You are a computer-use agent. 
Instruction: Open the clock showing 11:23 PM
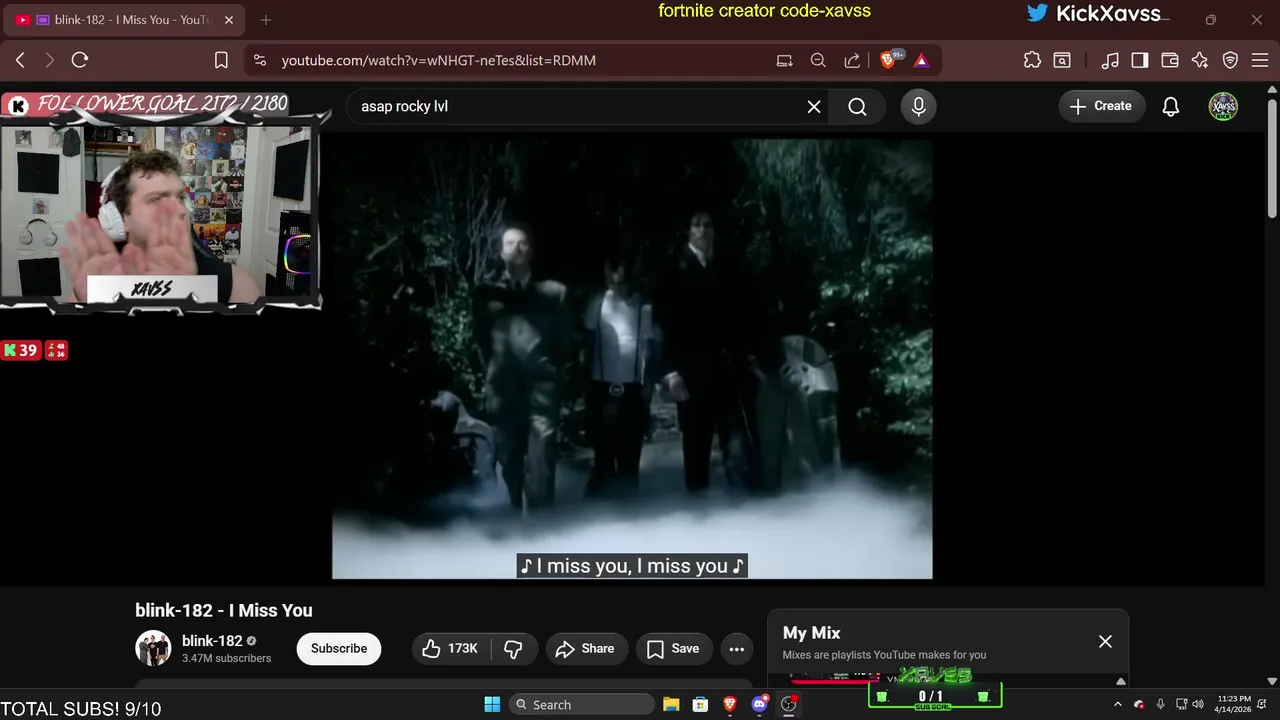(x=1235, y=704)
